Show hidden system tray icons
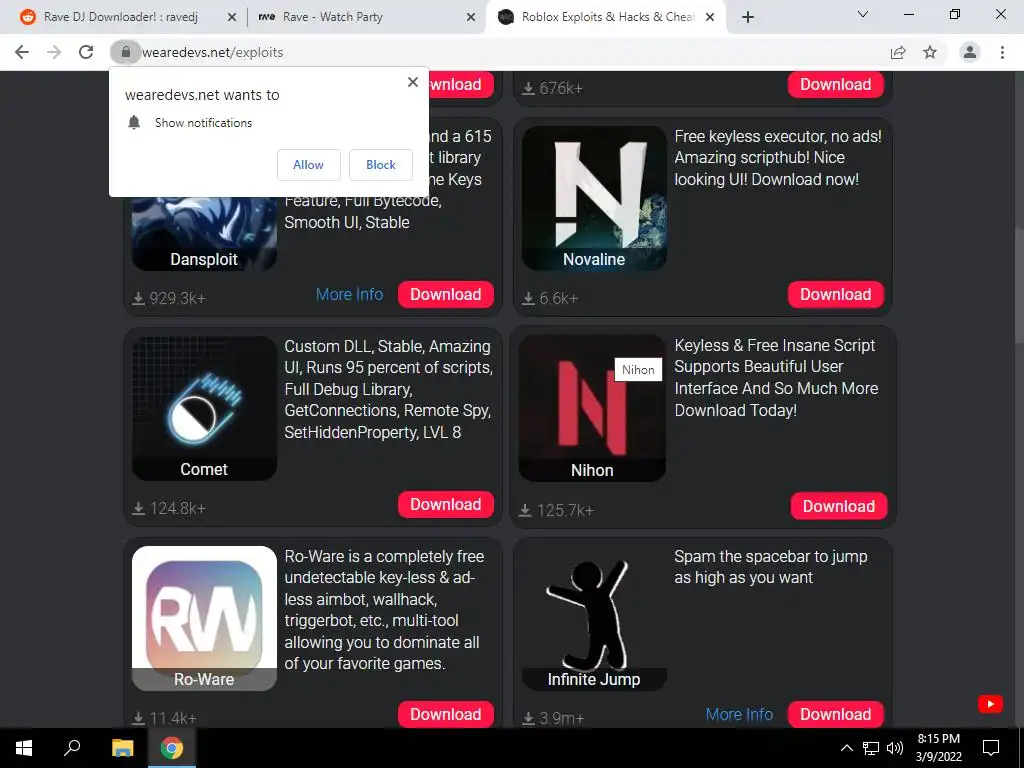The width and height of the screenshot is (1024, 768). point(846,748)
